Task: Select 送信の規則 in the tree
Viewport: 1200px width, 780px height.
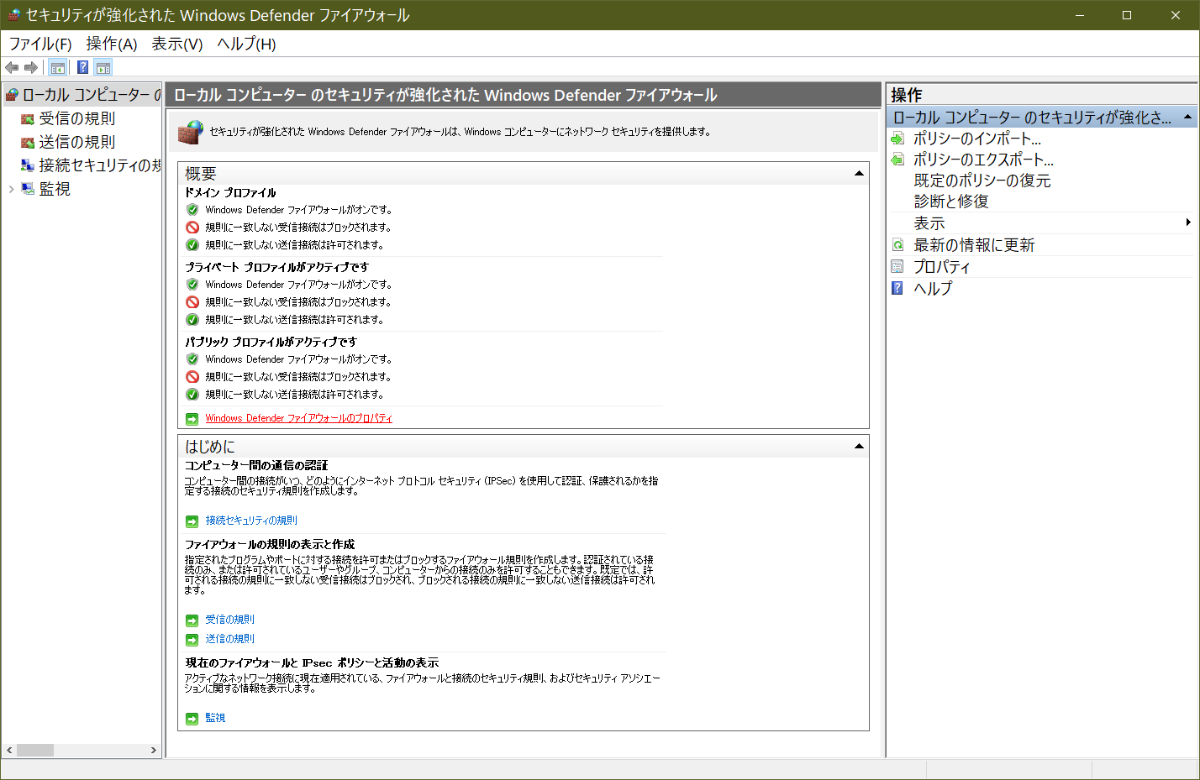Action: pos(77,142)
